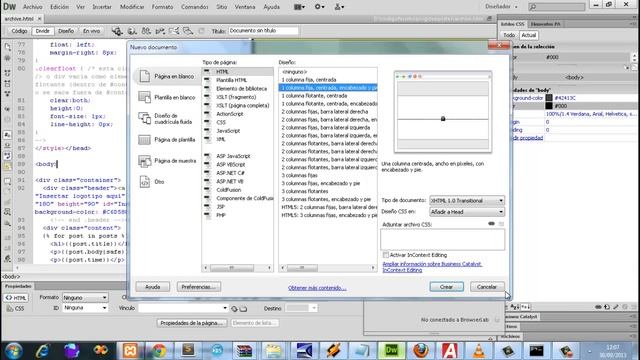640x360 pixels.
Task: Open the Modificar menu
Action: click(132, 7)
